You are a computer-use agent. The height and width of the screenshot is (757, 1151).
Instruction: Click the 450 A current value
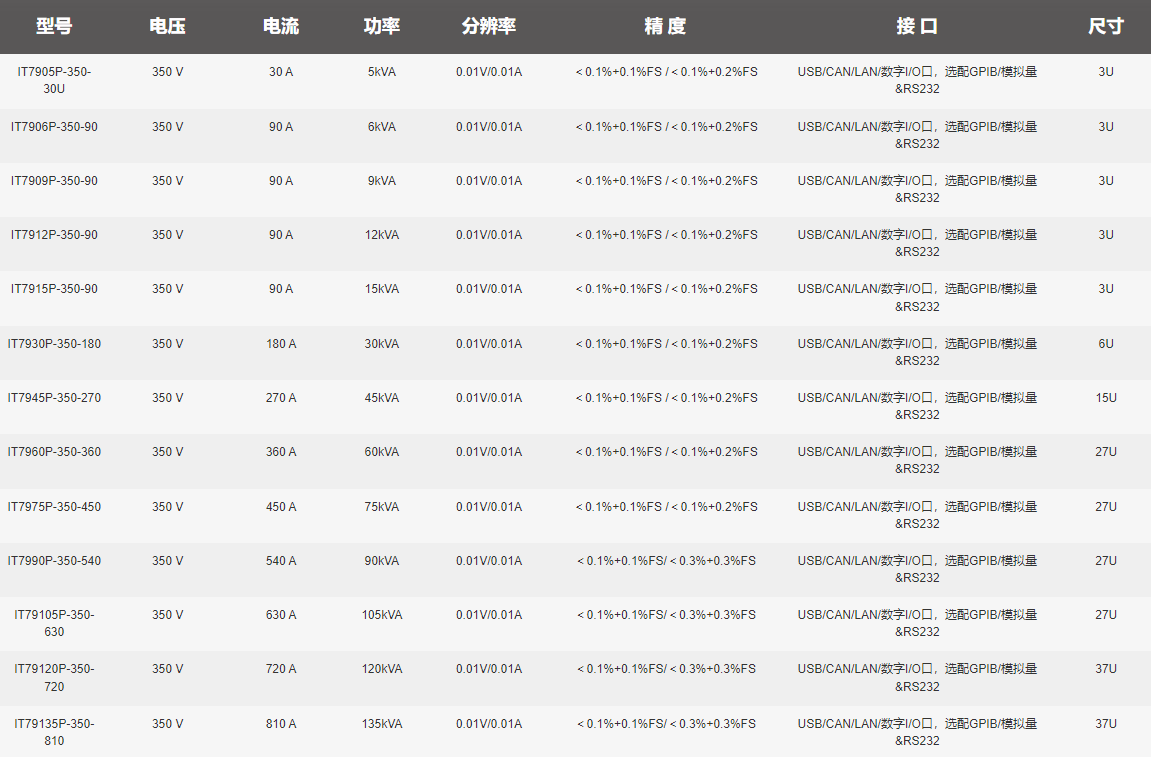coord(281,507)
